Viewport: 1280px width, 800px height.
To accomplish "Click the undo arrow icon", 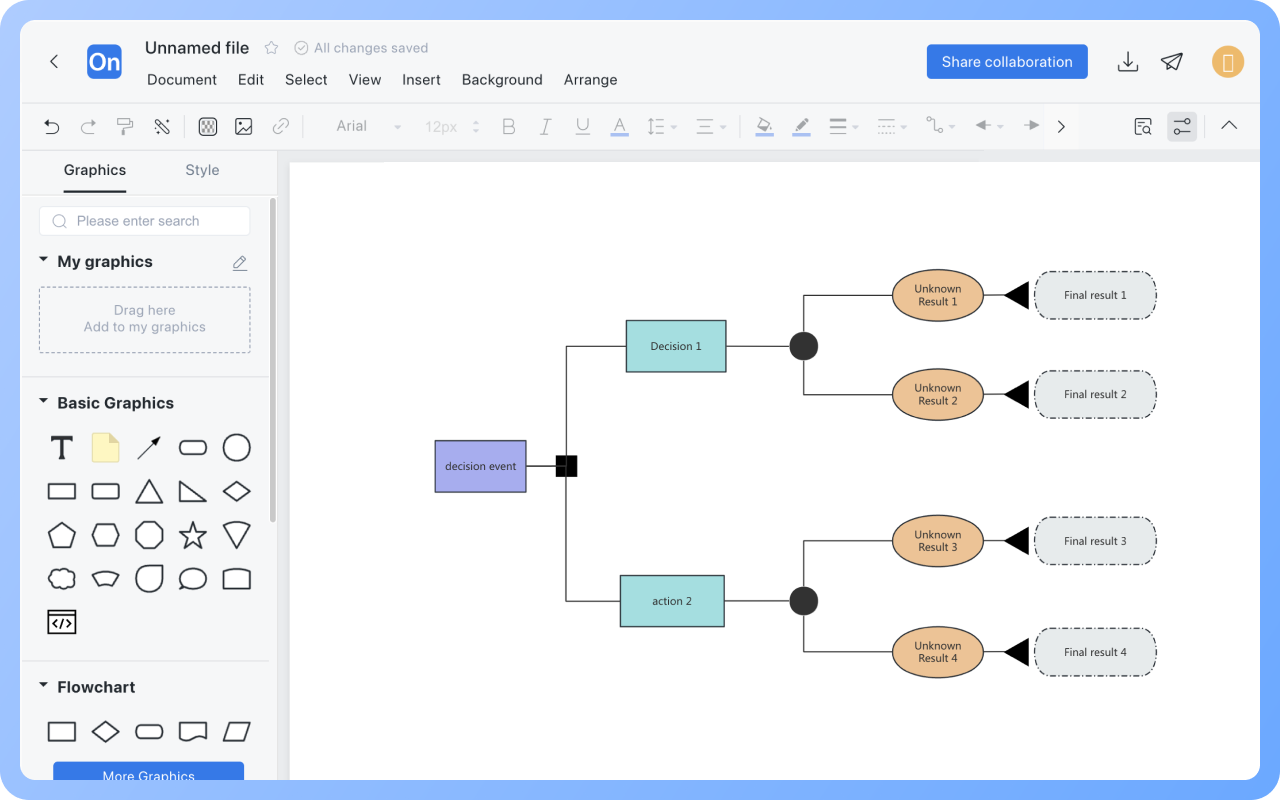I will click(x=52, y=126).
